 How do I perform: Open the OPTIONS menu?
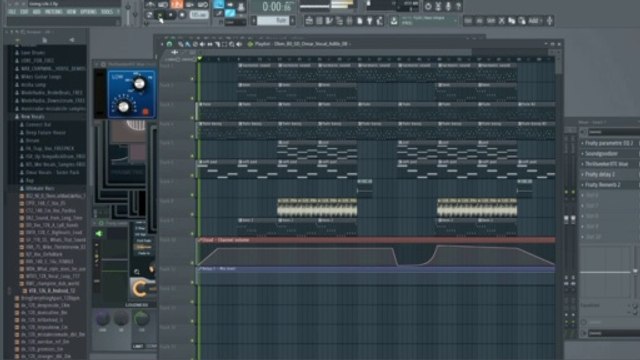tap(88, 12)
